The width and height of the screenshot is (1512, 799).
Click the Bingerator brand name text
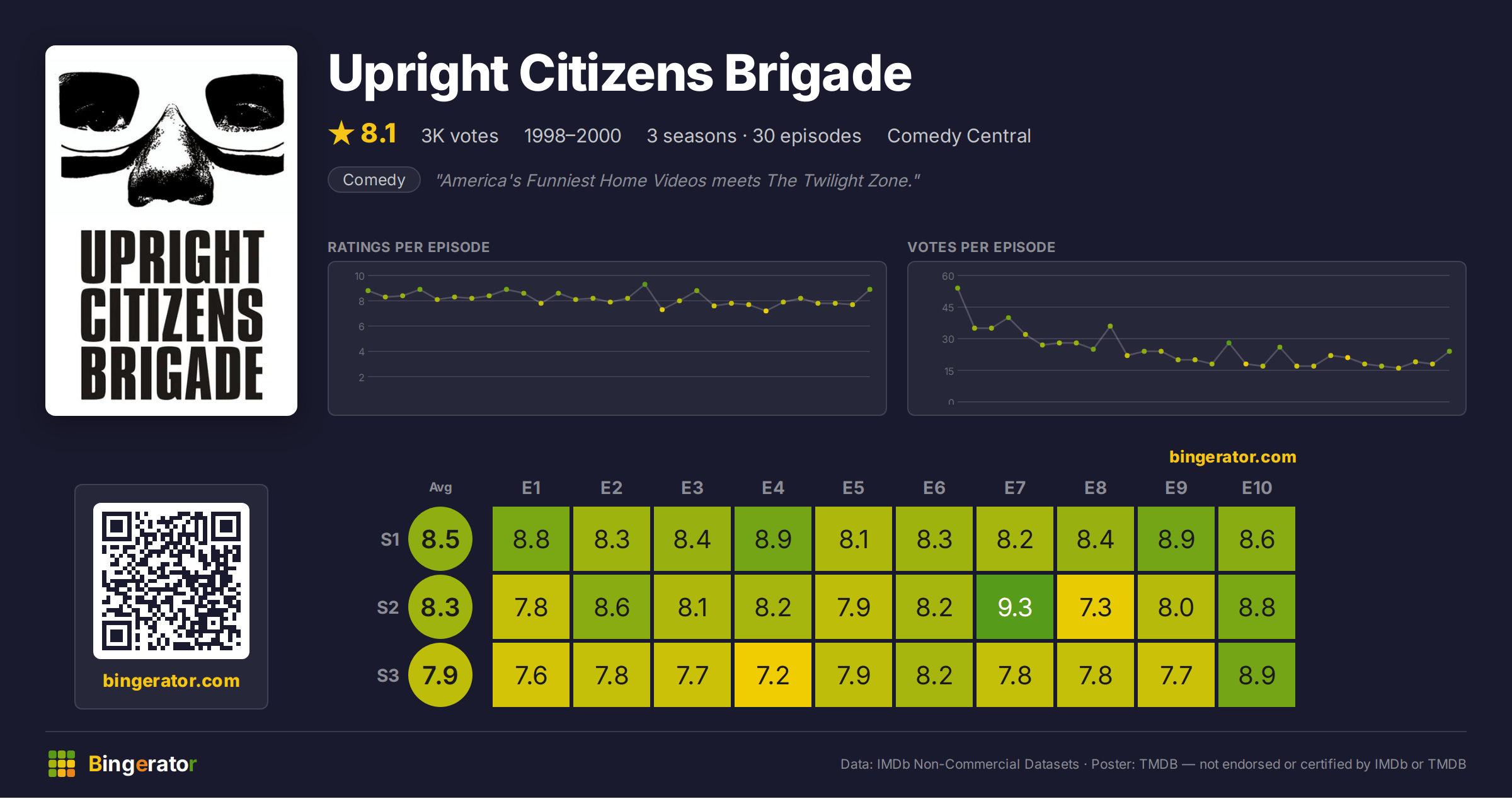[x=142, y=764]
